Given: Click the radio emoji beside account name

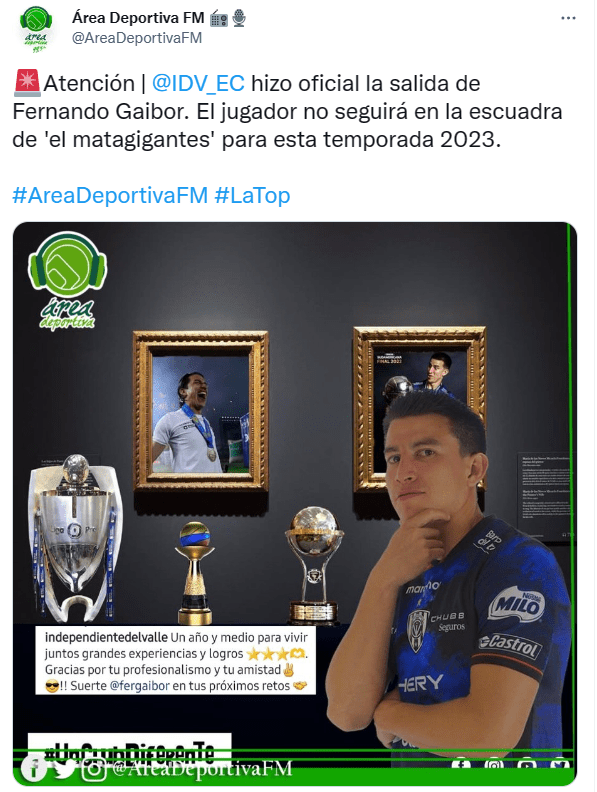Looking at the screenshot, I should click(x=219, y=19).
